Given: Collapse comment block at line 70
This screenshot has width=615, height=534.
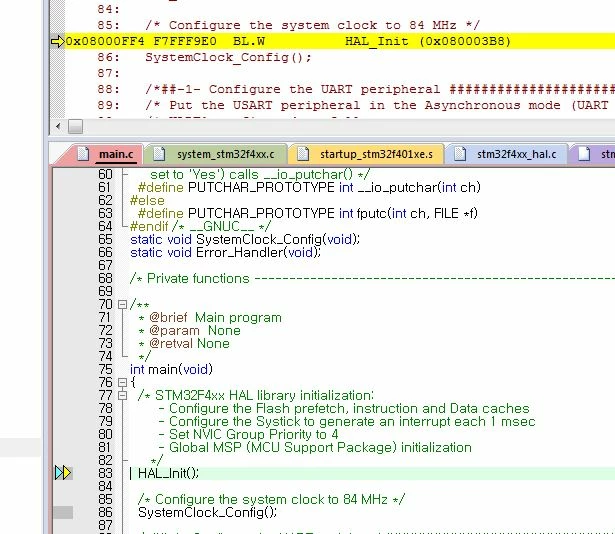Looking at the screenshot, I should tap(122, 304).
